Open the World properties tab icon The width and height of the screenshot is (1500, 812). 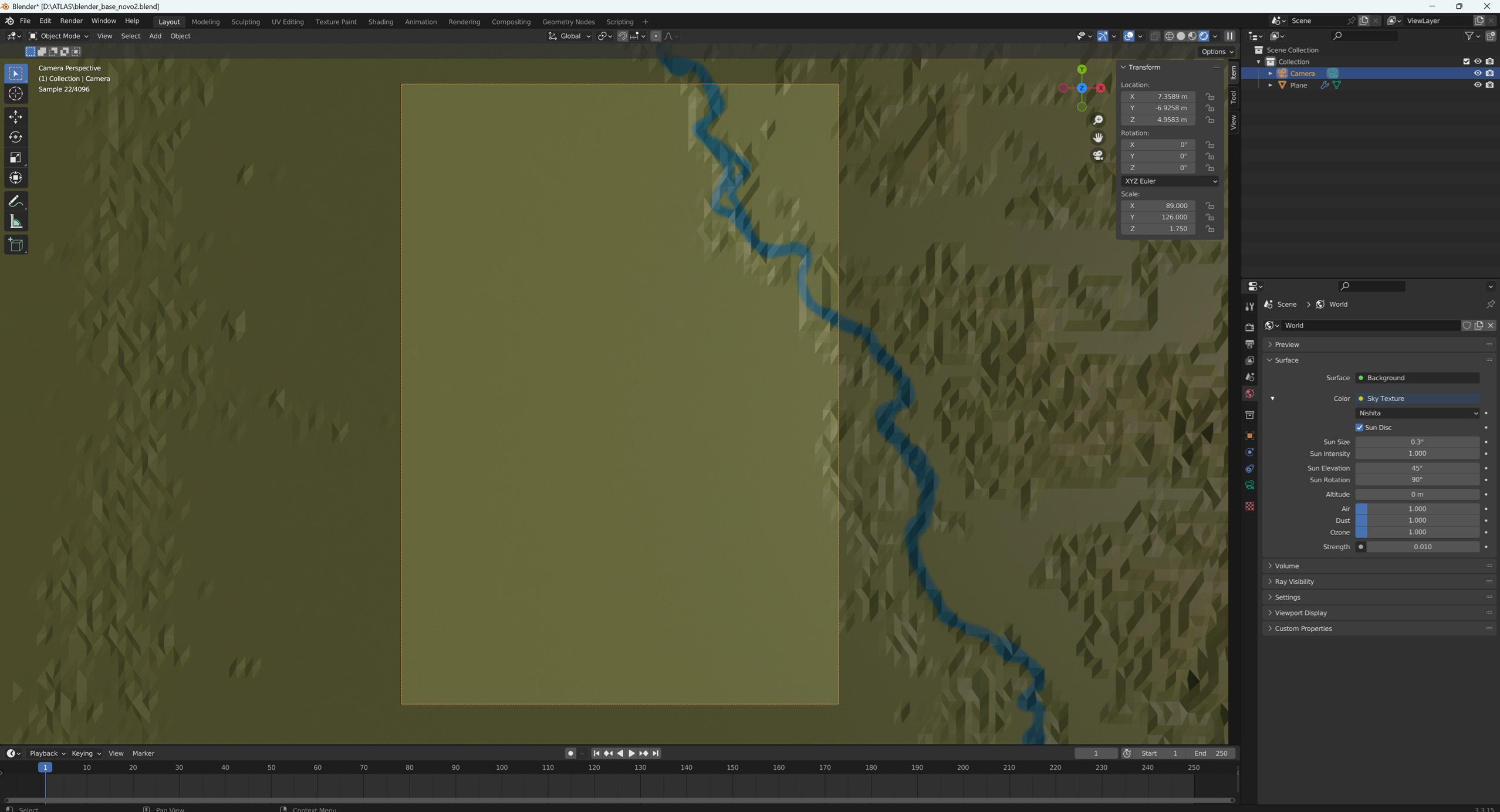tap(1249, 394)
